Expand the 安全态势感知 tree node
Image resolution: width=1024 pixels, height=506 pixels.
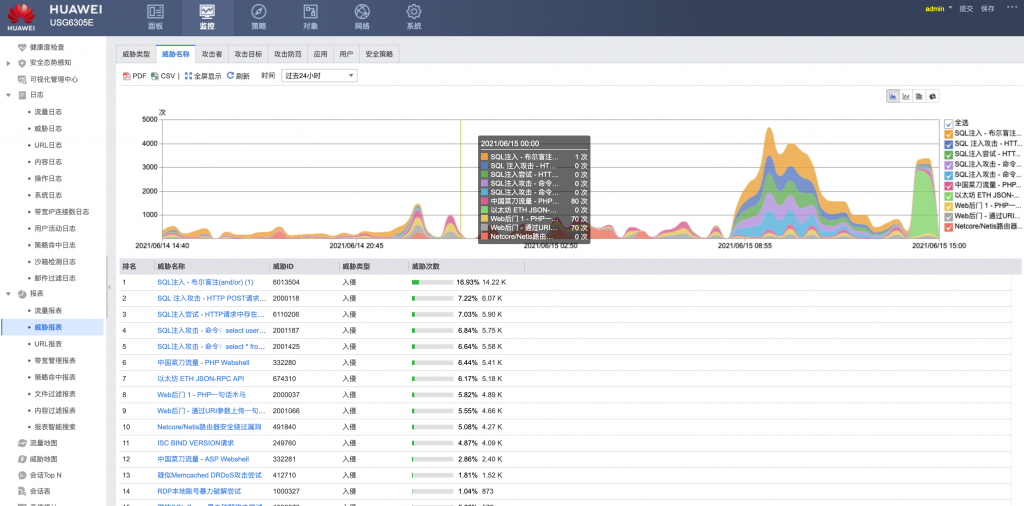[8, 63]
